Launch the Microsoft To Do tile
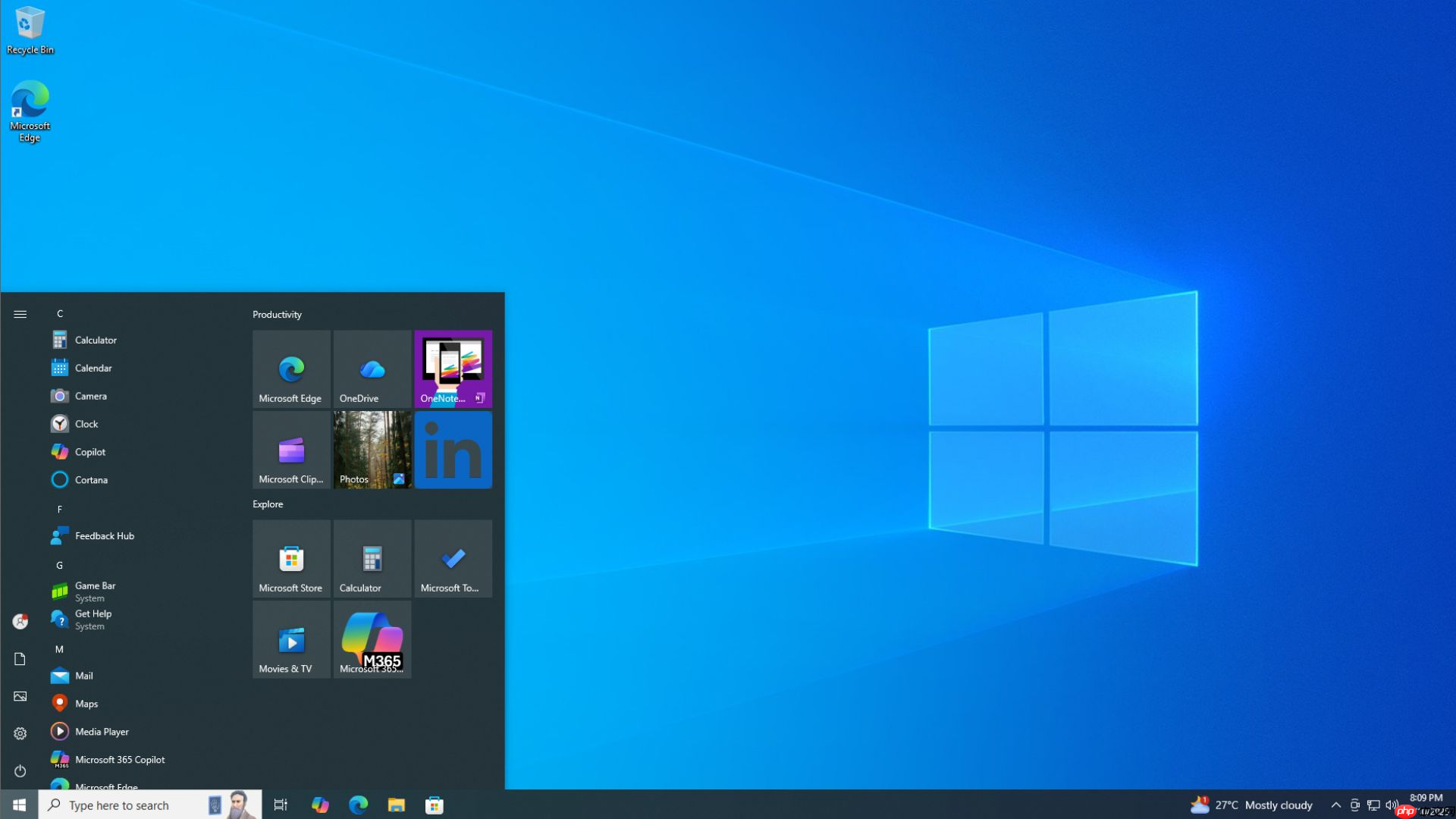Image resolution: width=1456 pixels, height=819 pixels. (453, 558)
